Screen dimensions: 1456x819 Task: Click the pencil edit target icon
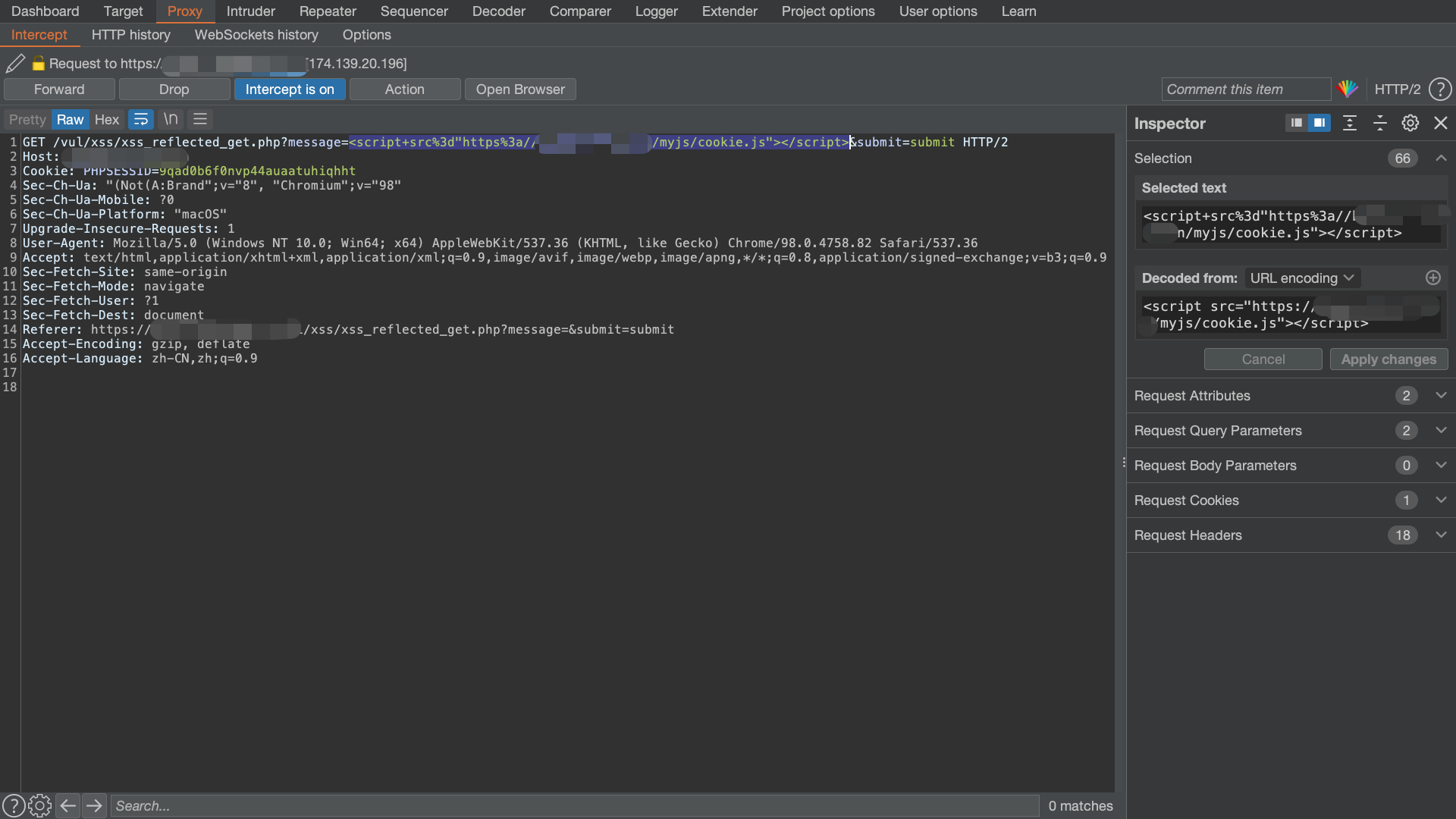click(15, 64)
